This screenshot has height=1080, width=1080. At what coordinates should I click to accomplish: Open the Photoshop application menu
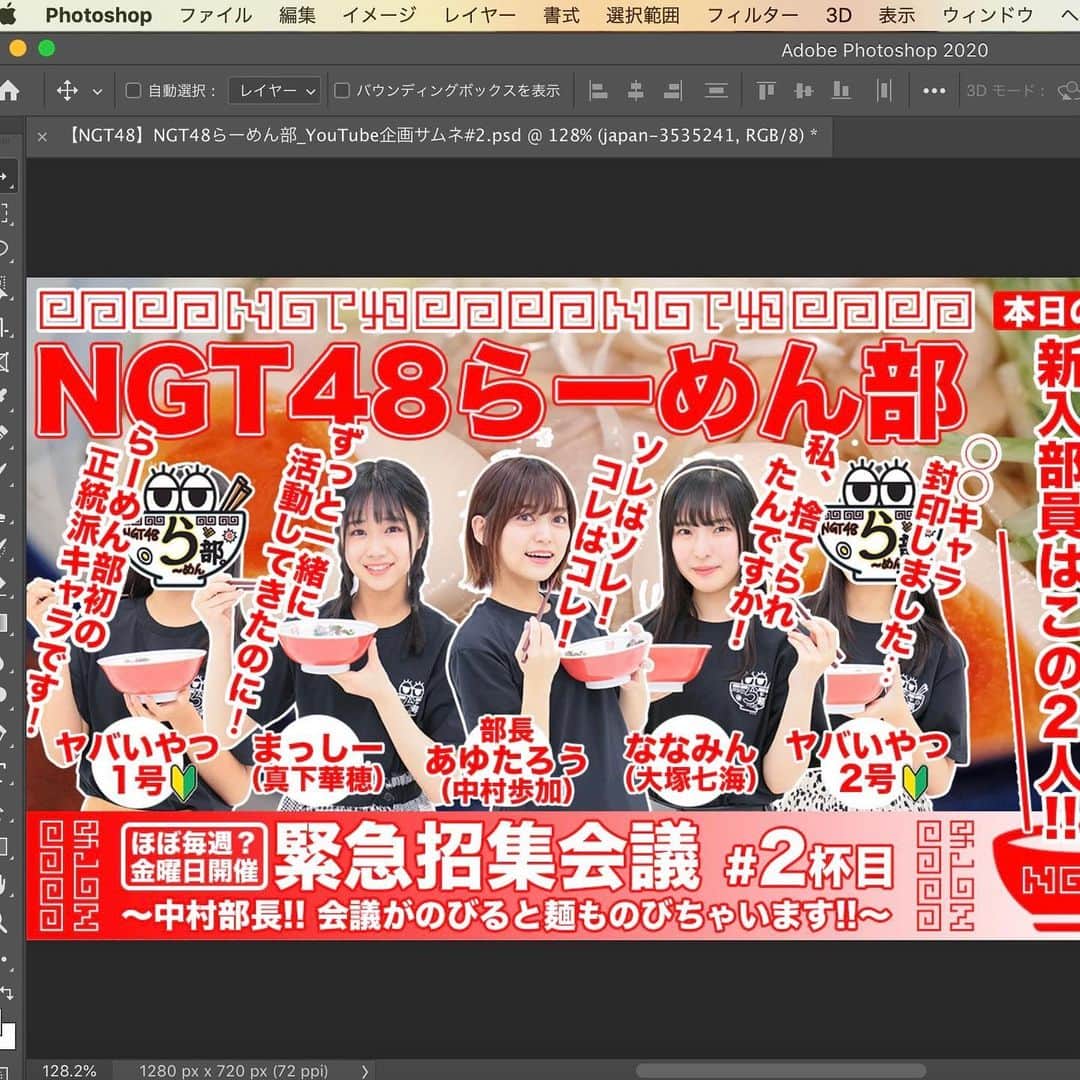tap(98, 15)
